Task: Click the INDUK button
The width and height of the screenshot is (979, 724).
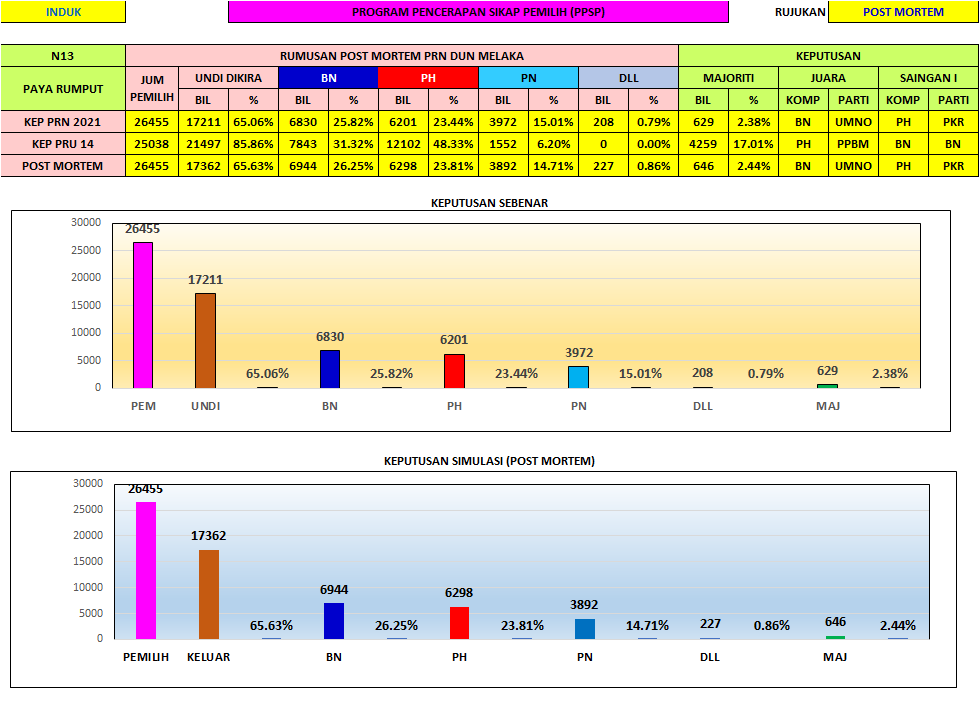Action: tap(63, 12)
